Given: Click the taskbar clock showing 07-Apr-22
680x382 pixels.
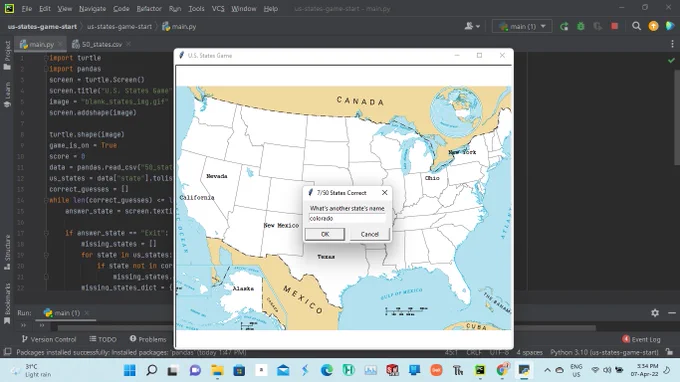Looking at the screenshot, I should point(644,370).
